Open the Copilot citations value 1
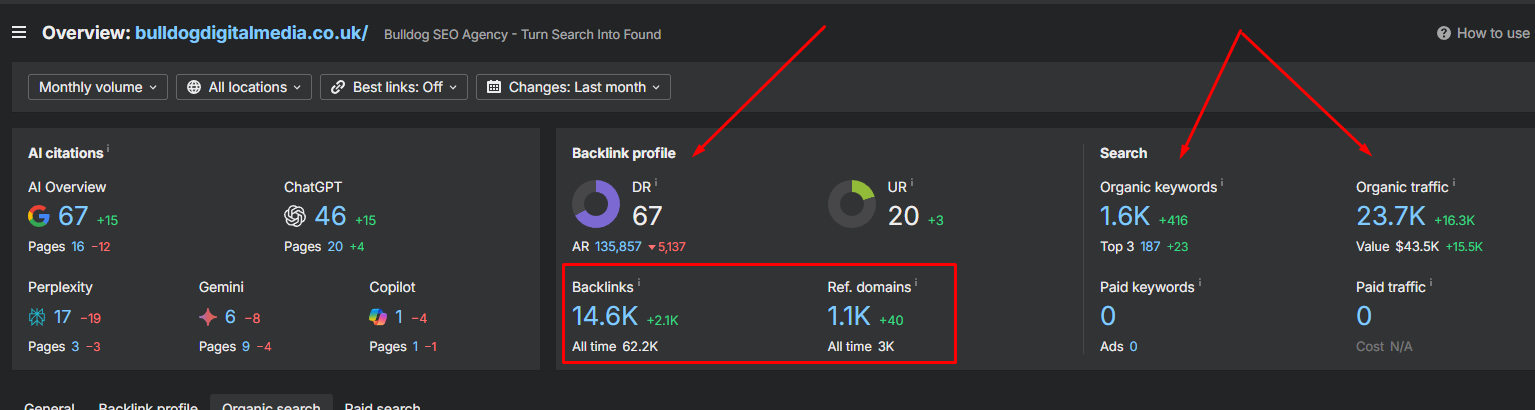The width and height of the screenshot is (1535, 410). tap(398, 317)
